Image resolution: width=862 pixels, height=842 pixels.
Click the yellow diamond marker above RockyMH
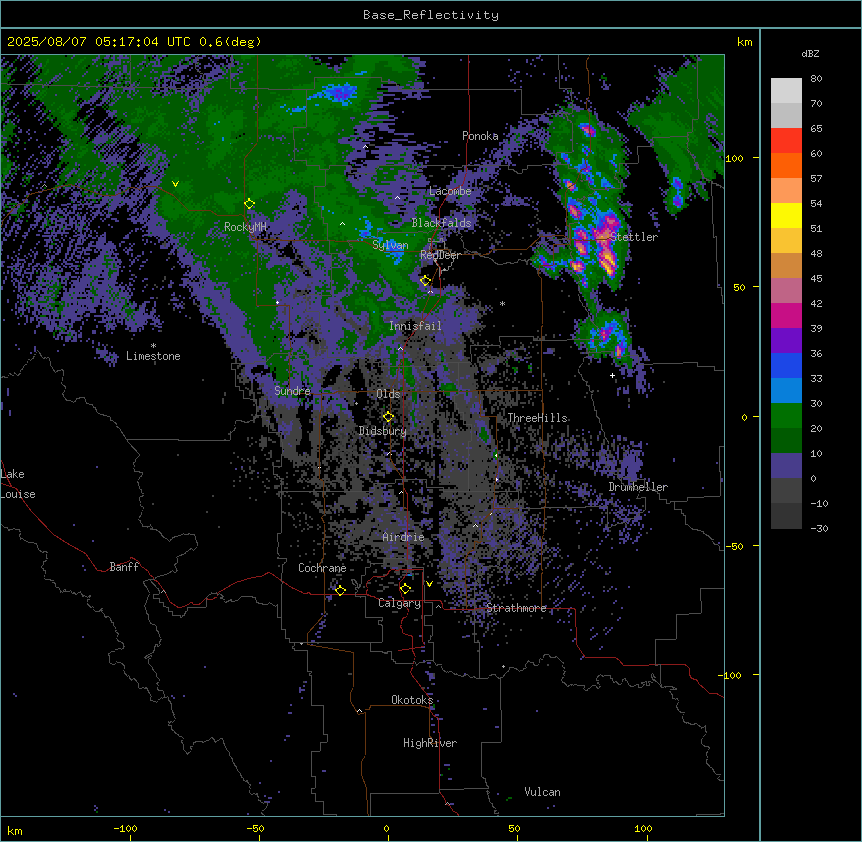pyautogui.click(x=250, y=204)
